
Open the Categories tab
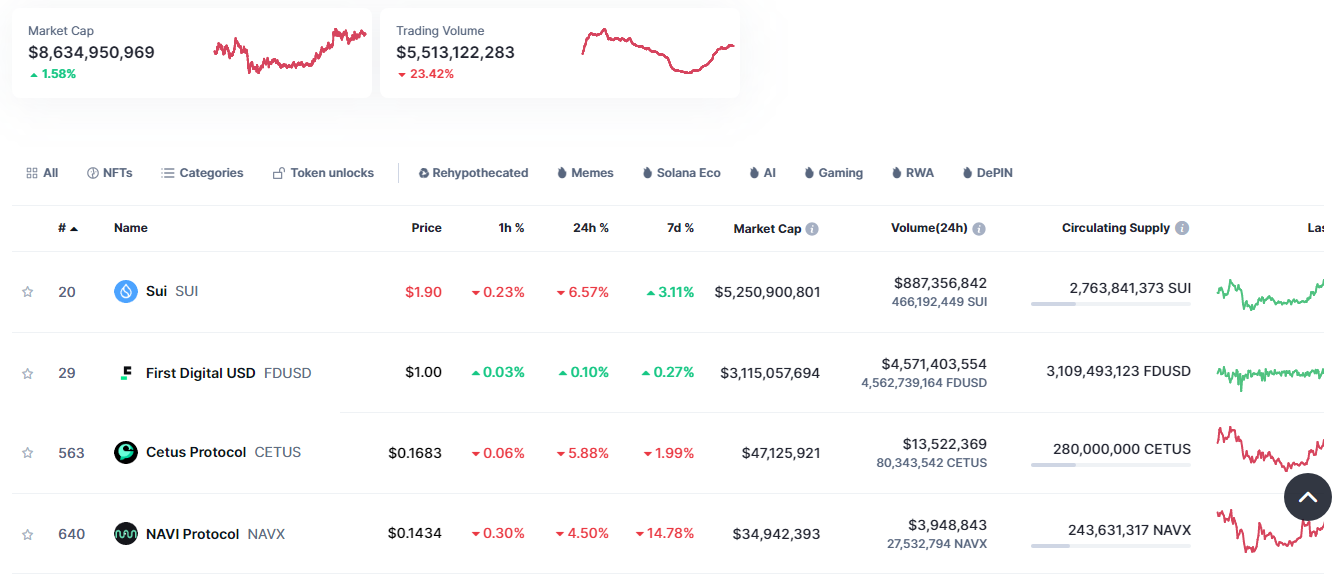point(202,173)
